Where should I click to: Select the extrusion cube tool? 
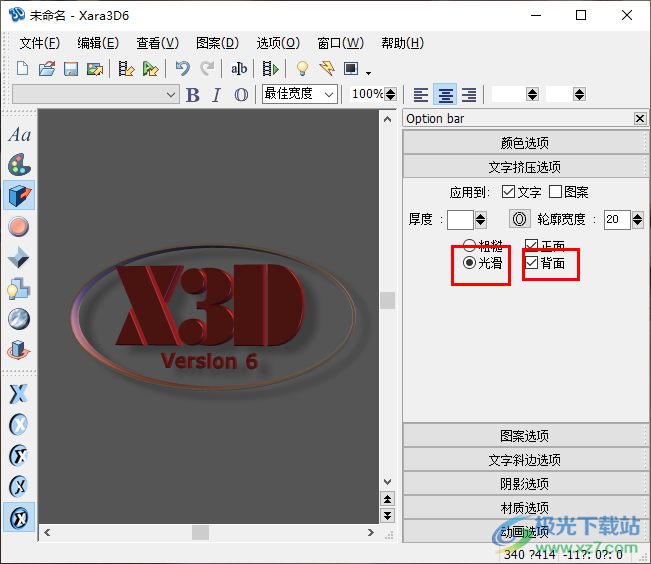(x=19, y=195)
